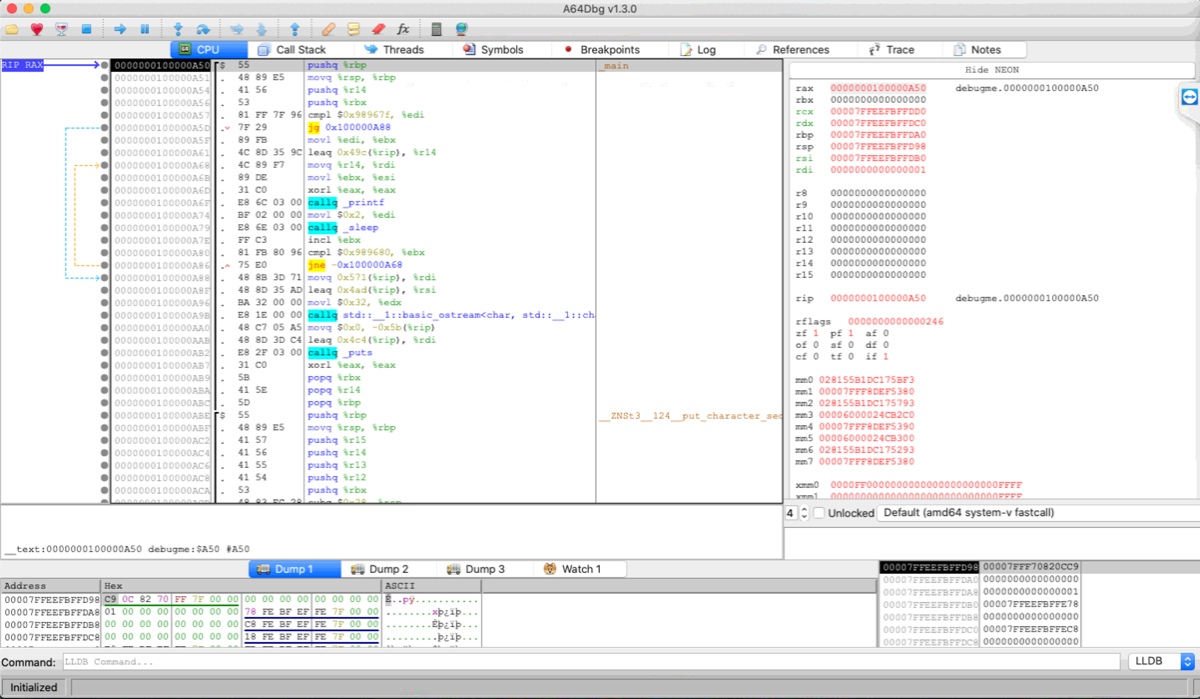Image resolution: width=1200 pixels, height=699 pixels.
Task: Click the red eraser toolbar icon
Action: pyautogui.click(x=378, y=29)
